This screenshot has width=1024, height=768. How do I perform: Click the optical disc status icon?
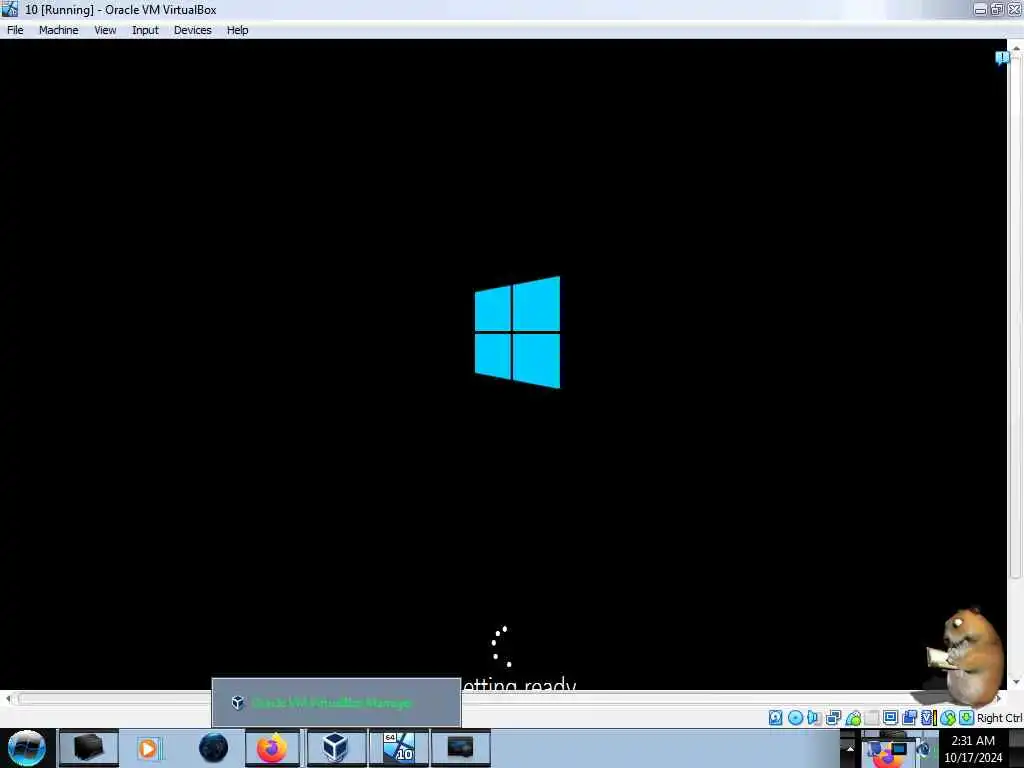[795, 718]
